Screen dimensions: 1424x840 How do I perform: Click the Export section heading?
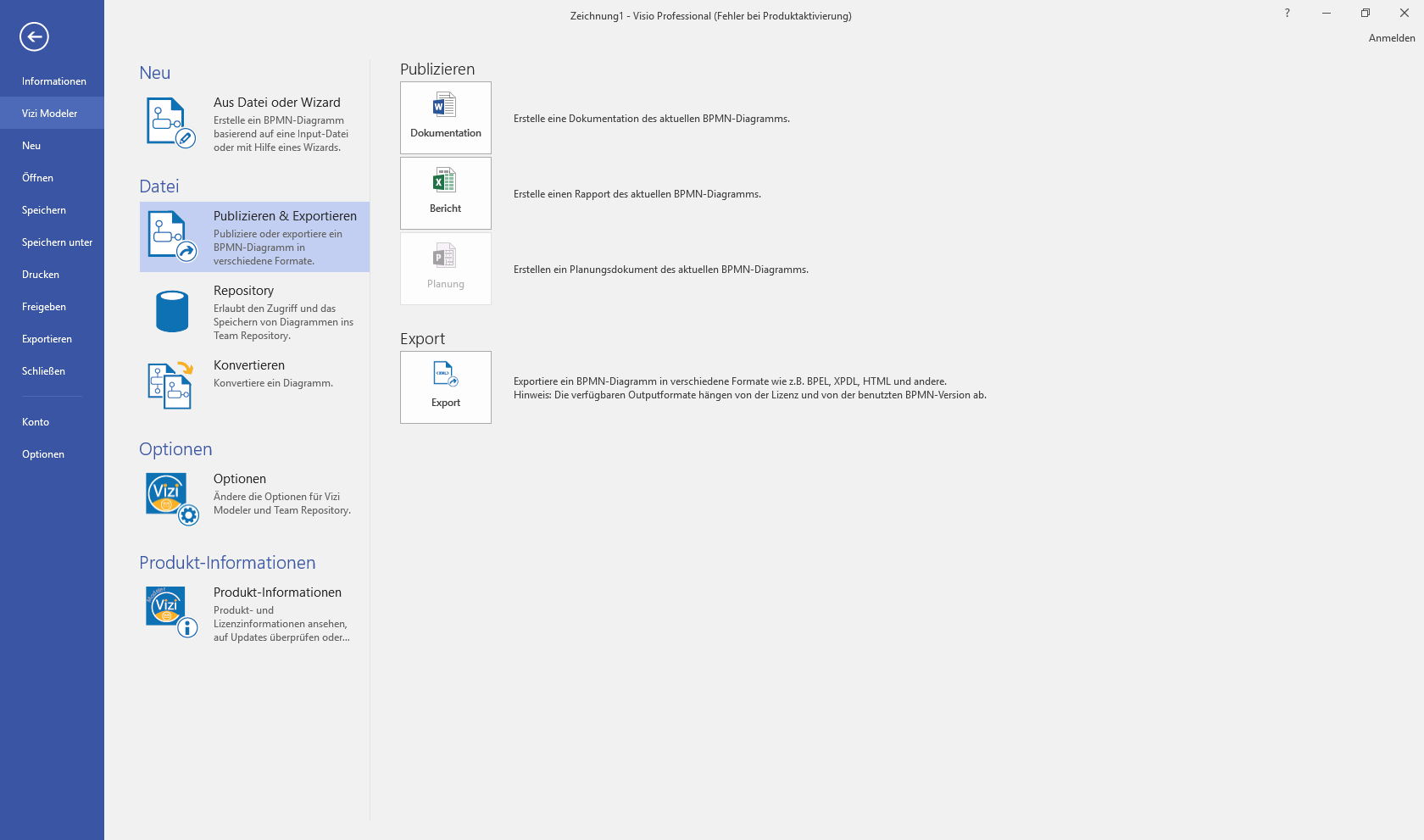(422, 339)
